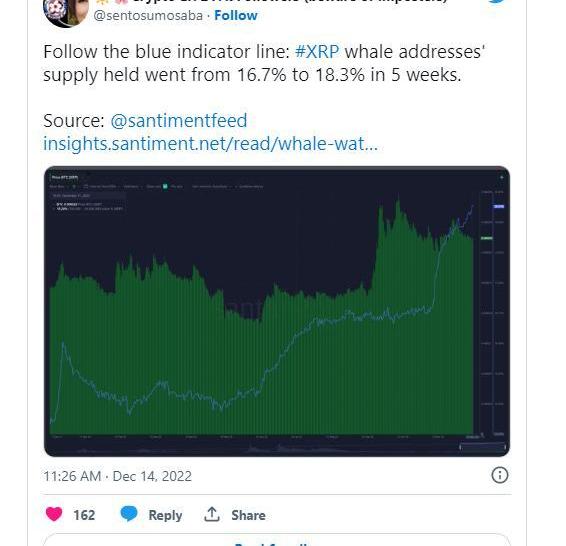
Task: Click the blue value label on chart axis
Action: [499, 206]
